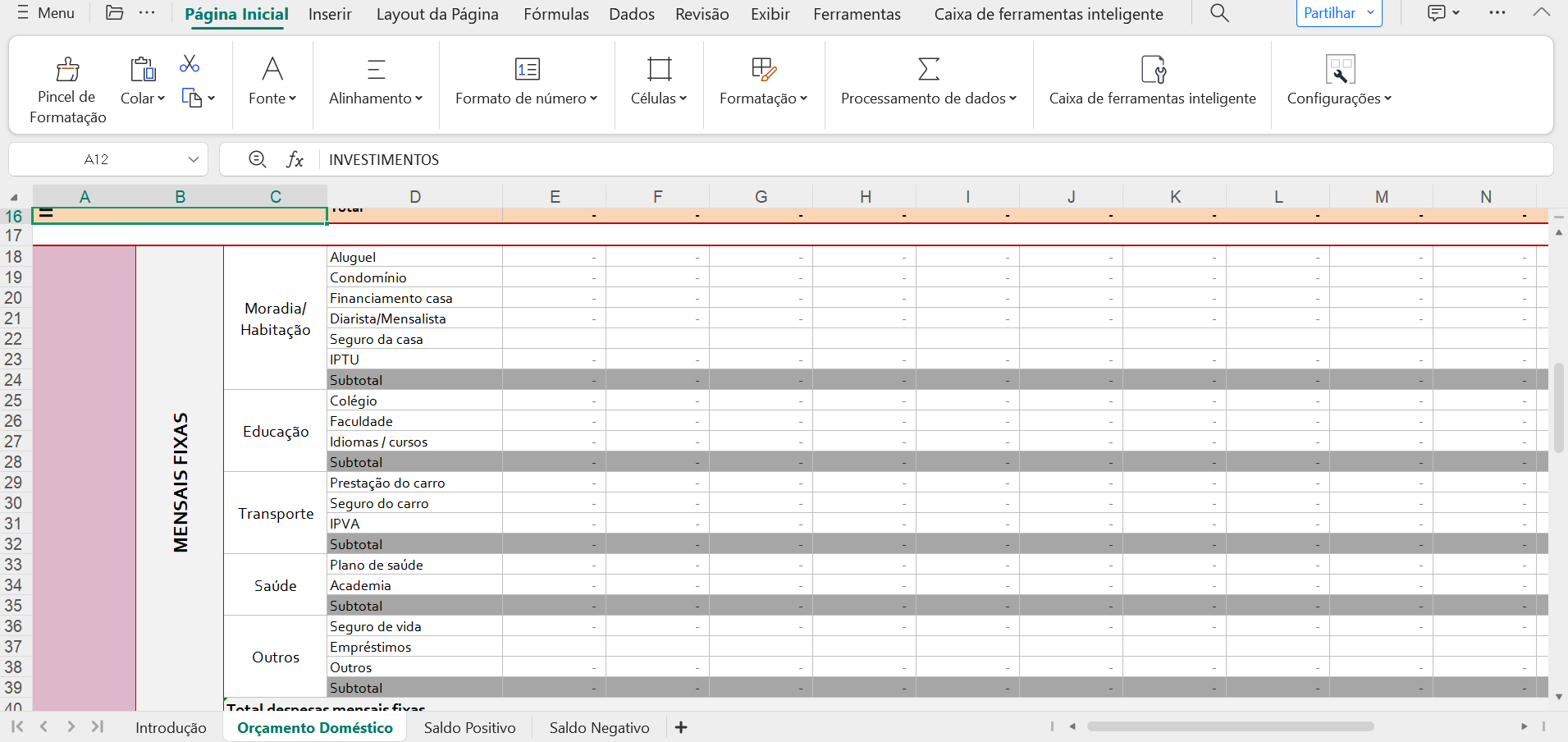Click the scissors icon to cut
The width and height of the screenshot is (1568, 742).
pos(190,63)
